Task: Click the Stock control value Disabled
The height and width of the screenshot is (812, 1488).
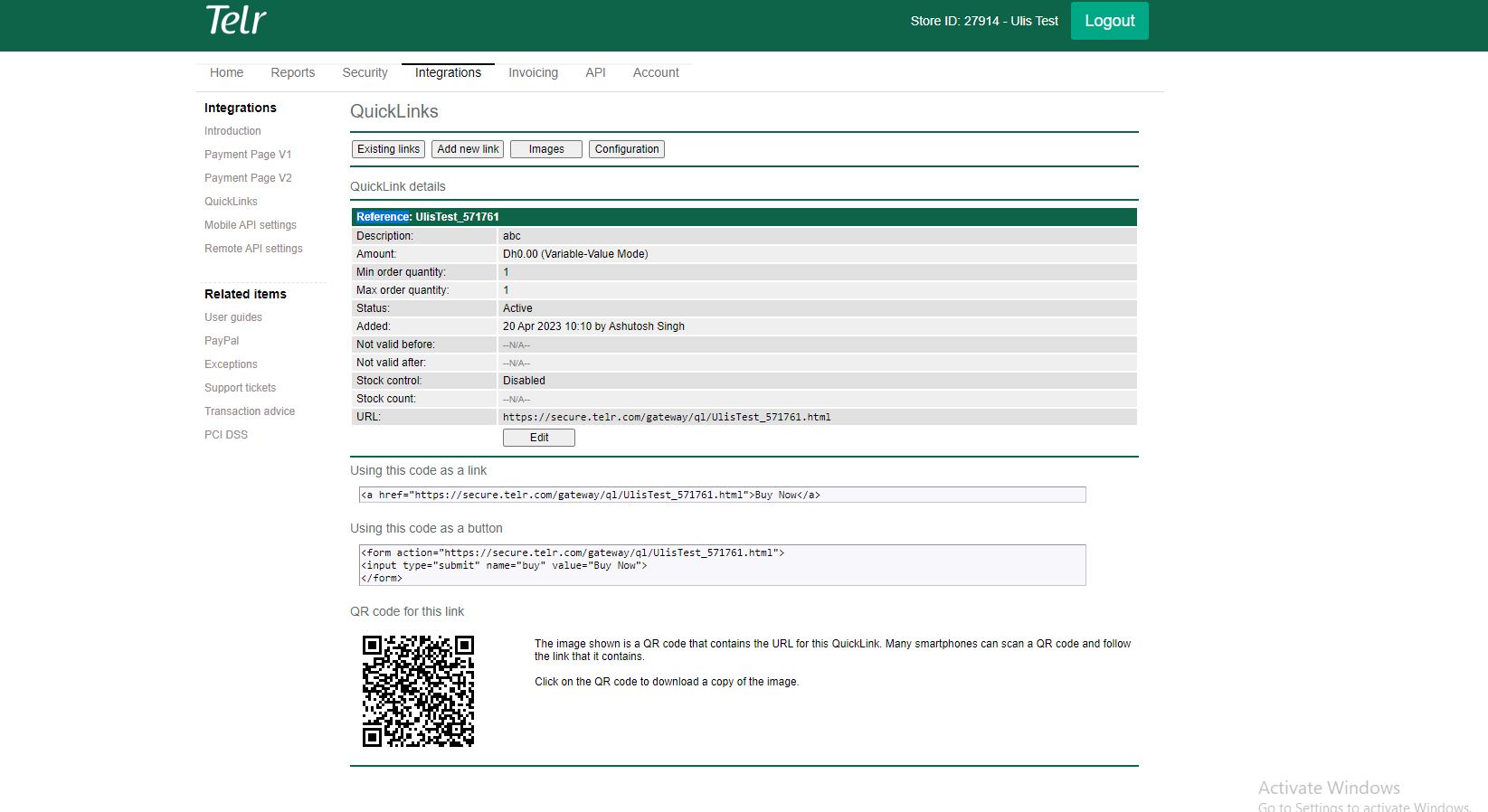Action: (x=524, y=381)
